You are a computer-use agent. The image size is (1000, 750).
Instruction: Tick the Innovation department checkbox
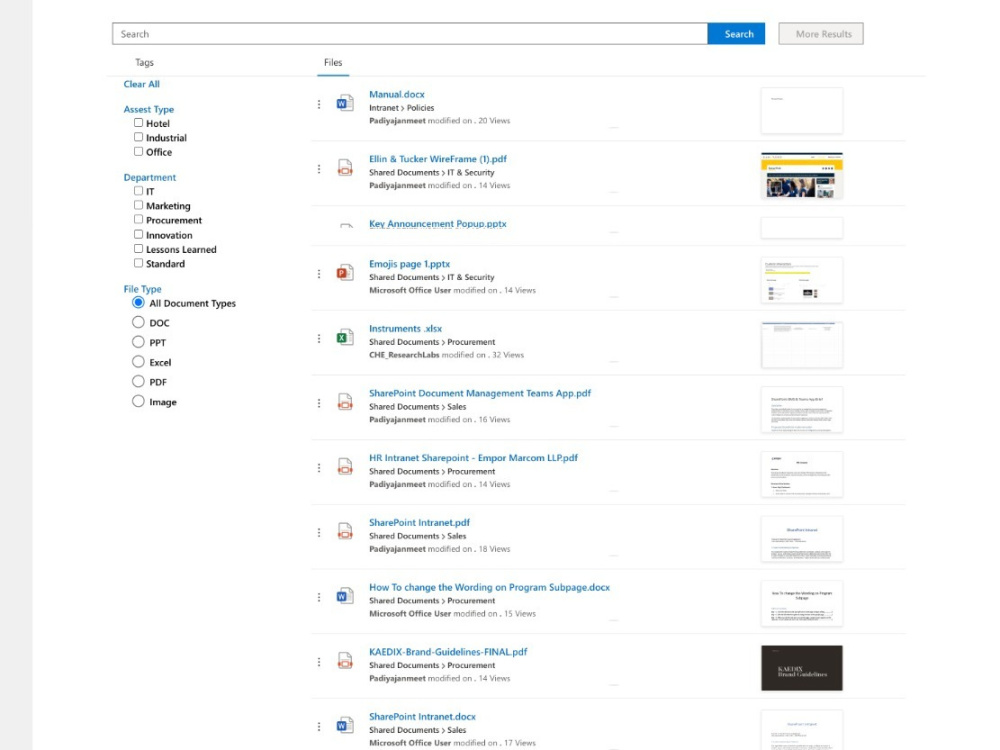(138, 234)
